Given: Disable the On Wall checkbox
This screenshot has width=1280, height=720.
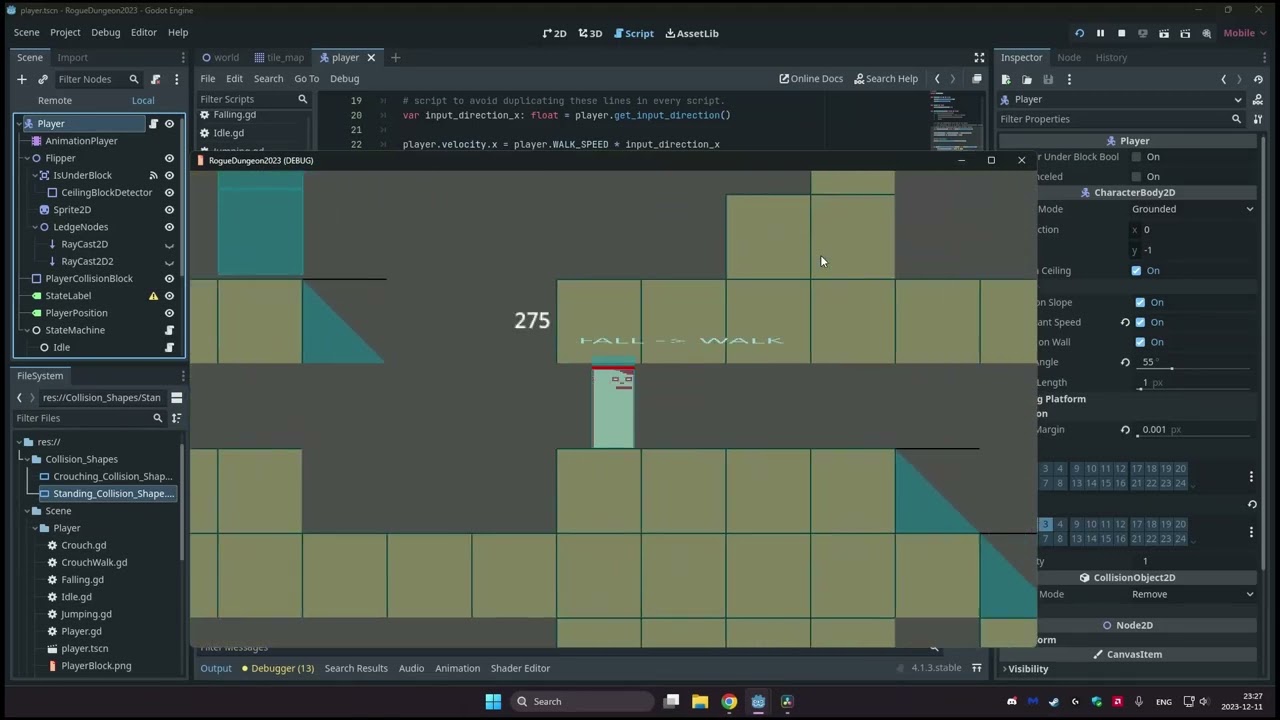Looking at the screenshot, I should coord(1140,342).
